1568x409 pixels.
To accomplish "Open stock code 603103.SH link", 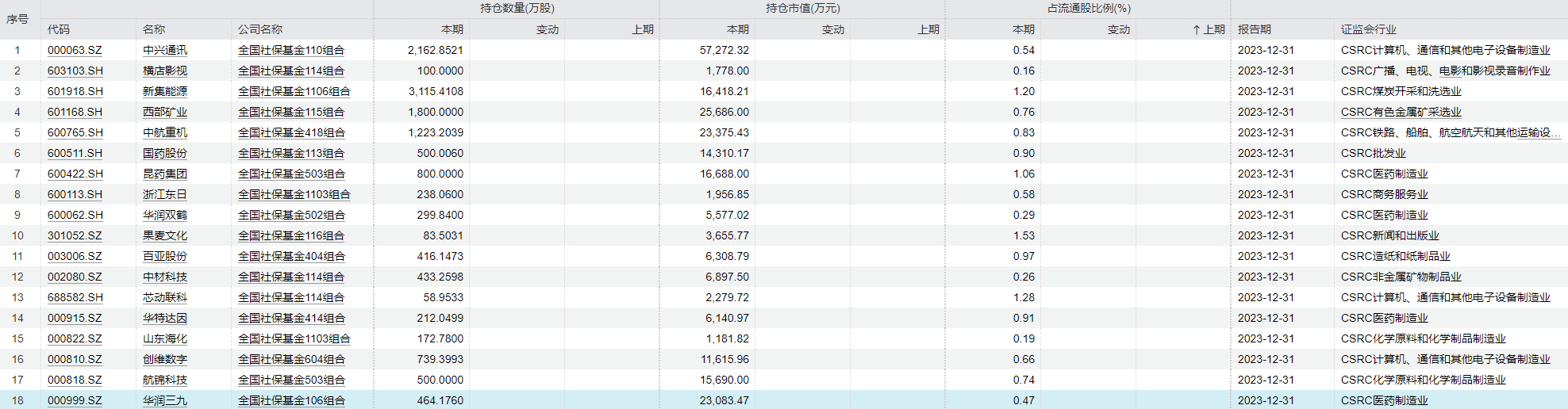I will tap(75, 71).
